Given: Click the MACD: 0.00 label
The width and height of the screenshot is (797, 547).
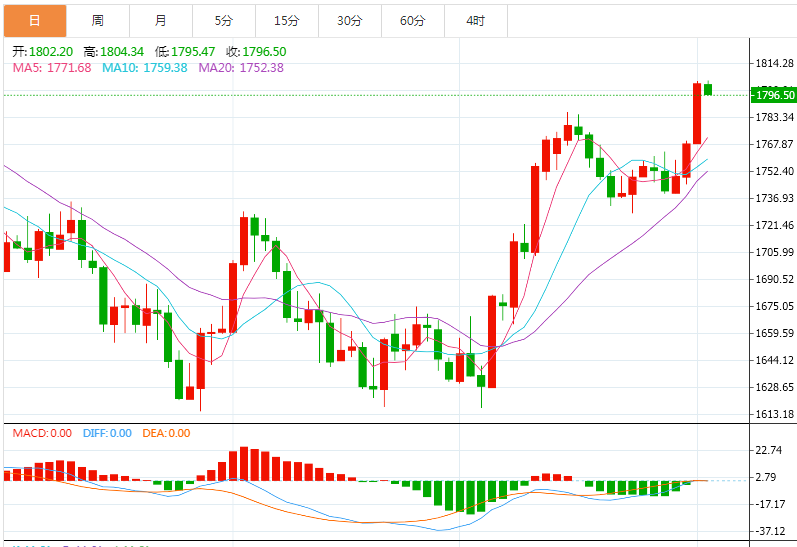Looking at the screenshot, I should pos(42,433).
